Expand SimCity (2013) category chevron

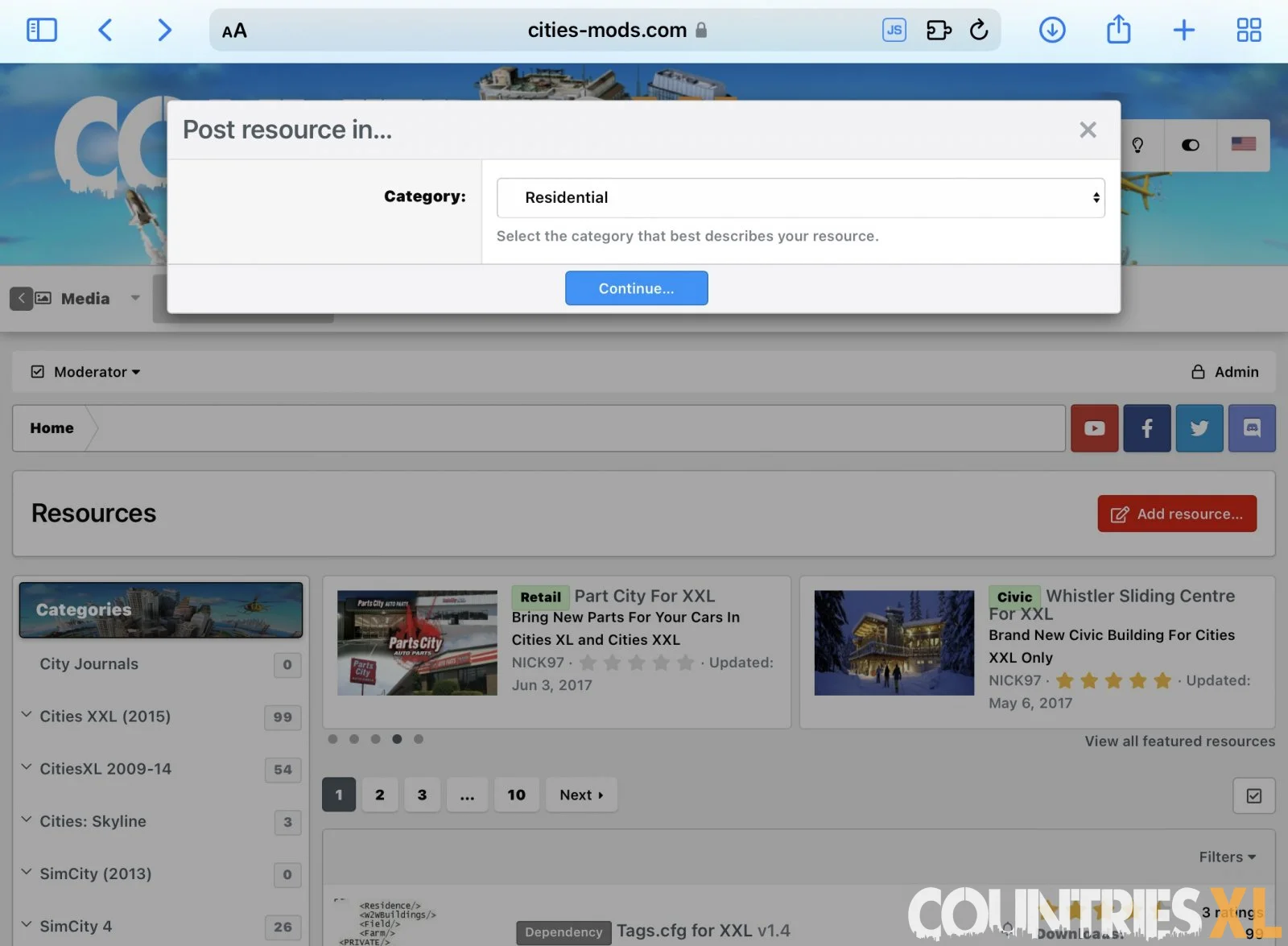(x=26, y=872)
